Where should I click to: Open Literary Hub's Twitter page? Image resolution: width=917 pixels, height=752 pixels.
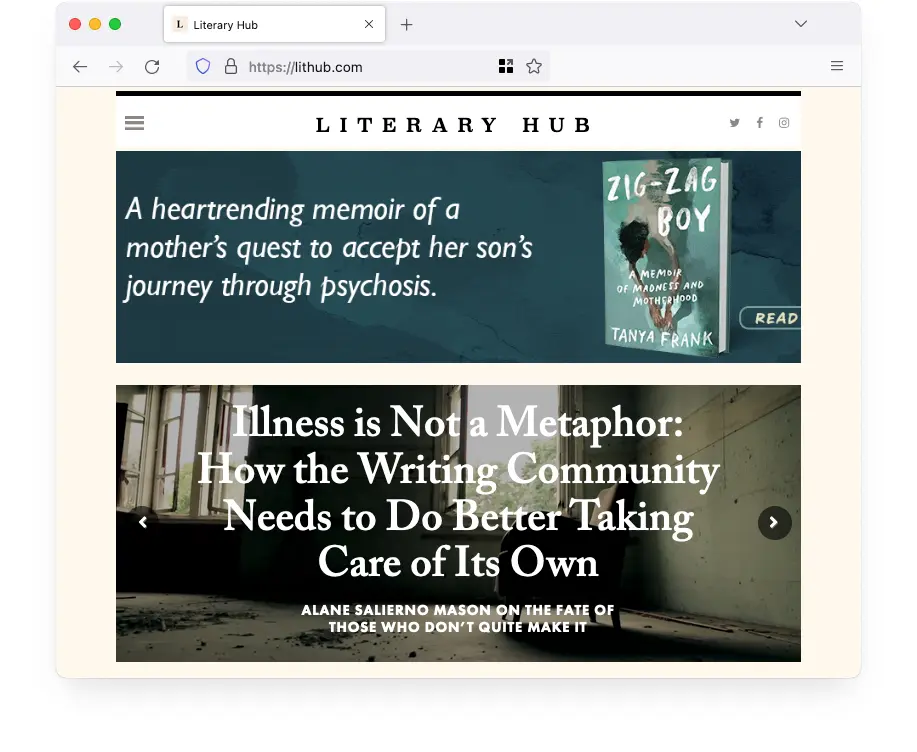pos(735,123)
